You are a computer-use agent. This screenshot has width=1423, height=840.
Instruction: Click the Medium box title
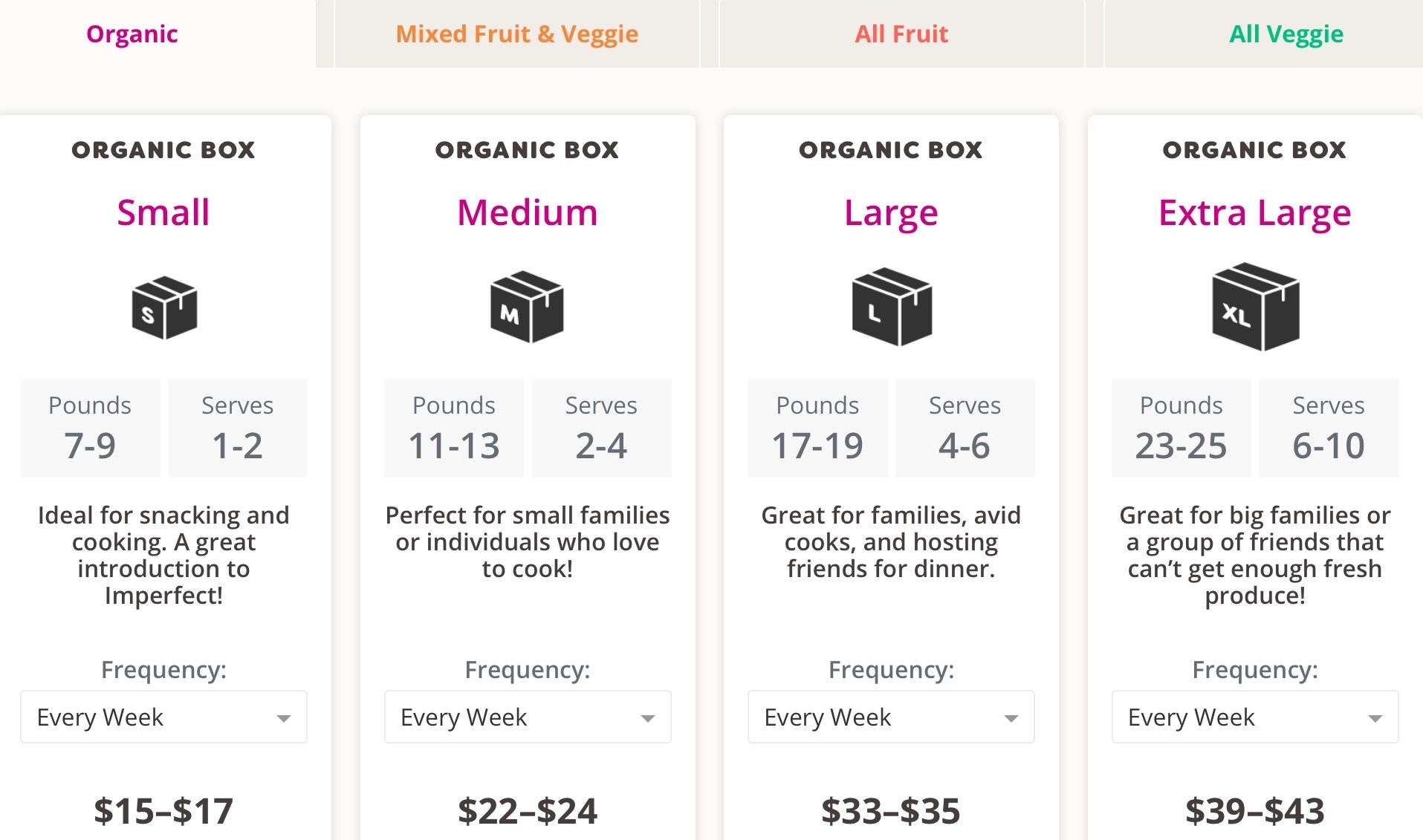[527, 213]
